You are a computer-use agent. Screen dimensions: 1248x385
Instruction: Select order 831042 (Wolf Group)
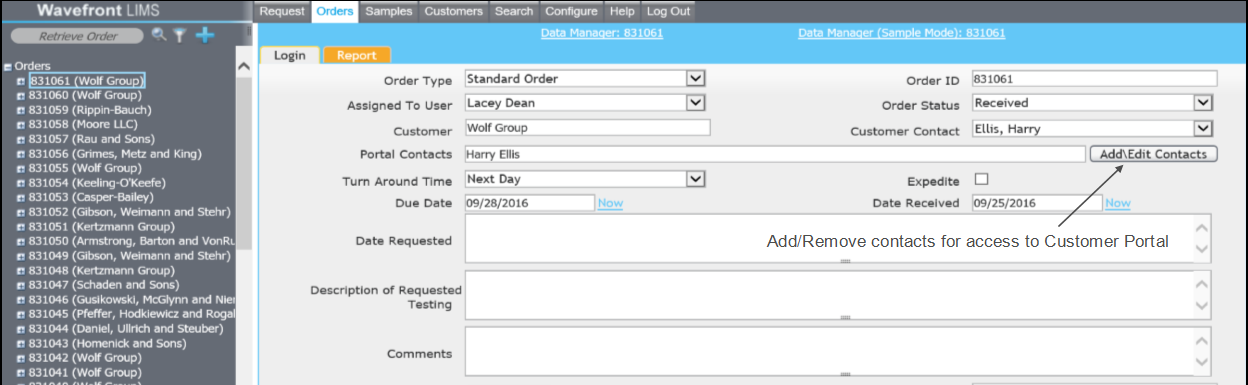(x=84, y=358)
